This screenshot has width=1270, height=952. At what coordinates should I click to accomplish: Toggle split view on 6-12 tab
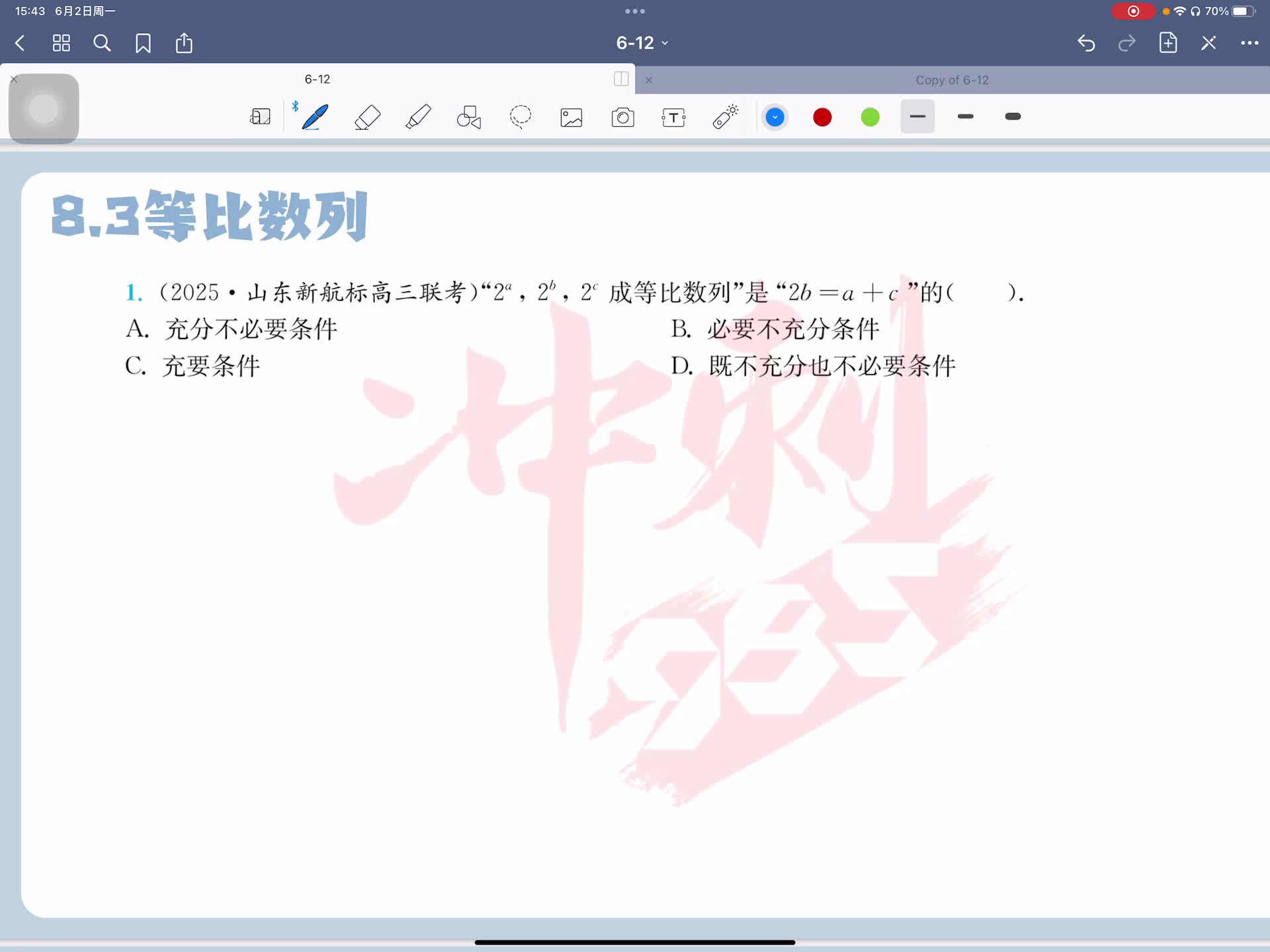coord(621,79)
